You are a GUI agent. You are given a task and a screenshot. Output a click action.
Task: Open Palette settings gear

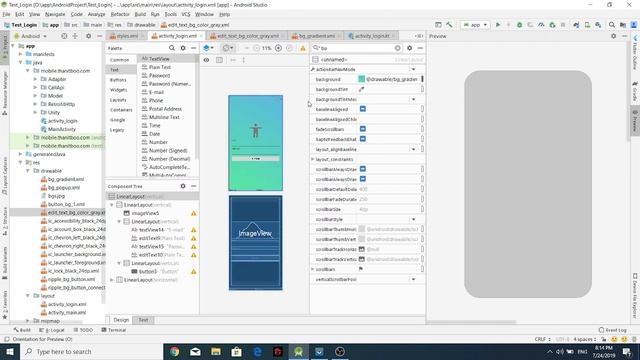pos(183,48)
